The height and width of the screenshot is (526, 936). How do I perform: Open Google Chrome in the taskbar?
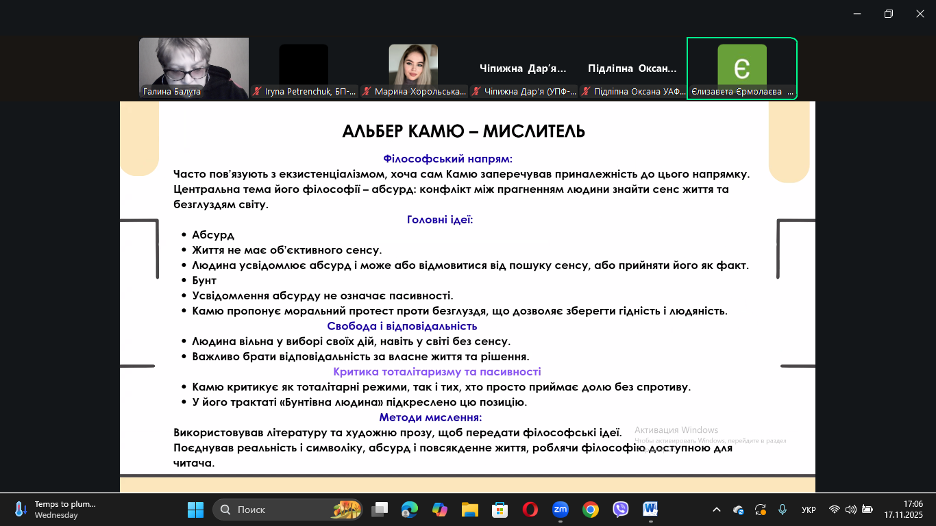point(590,509)
